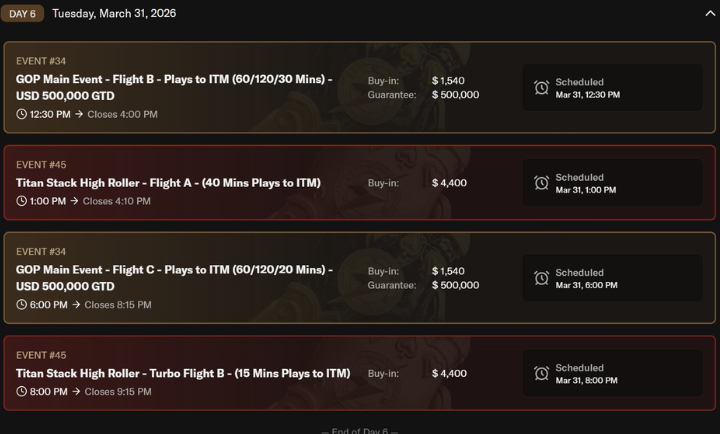The width and height of the screenshot is (720, 434).
Task: Click Scheduled status box for Mar 31, 6:00 PM
Action: click(612, 278)
